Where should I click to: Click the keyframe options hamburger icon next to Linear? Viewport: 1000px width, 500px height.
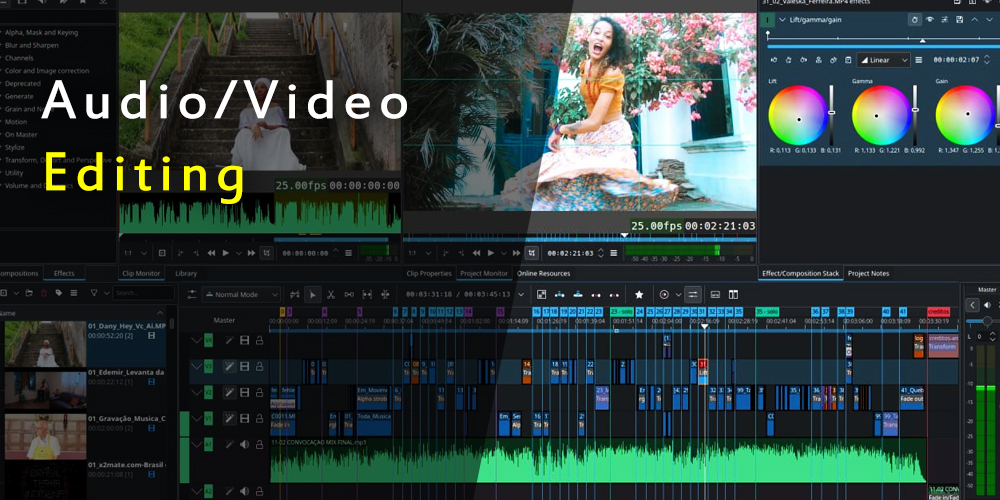(x=919, y=60)
